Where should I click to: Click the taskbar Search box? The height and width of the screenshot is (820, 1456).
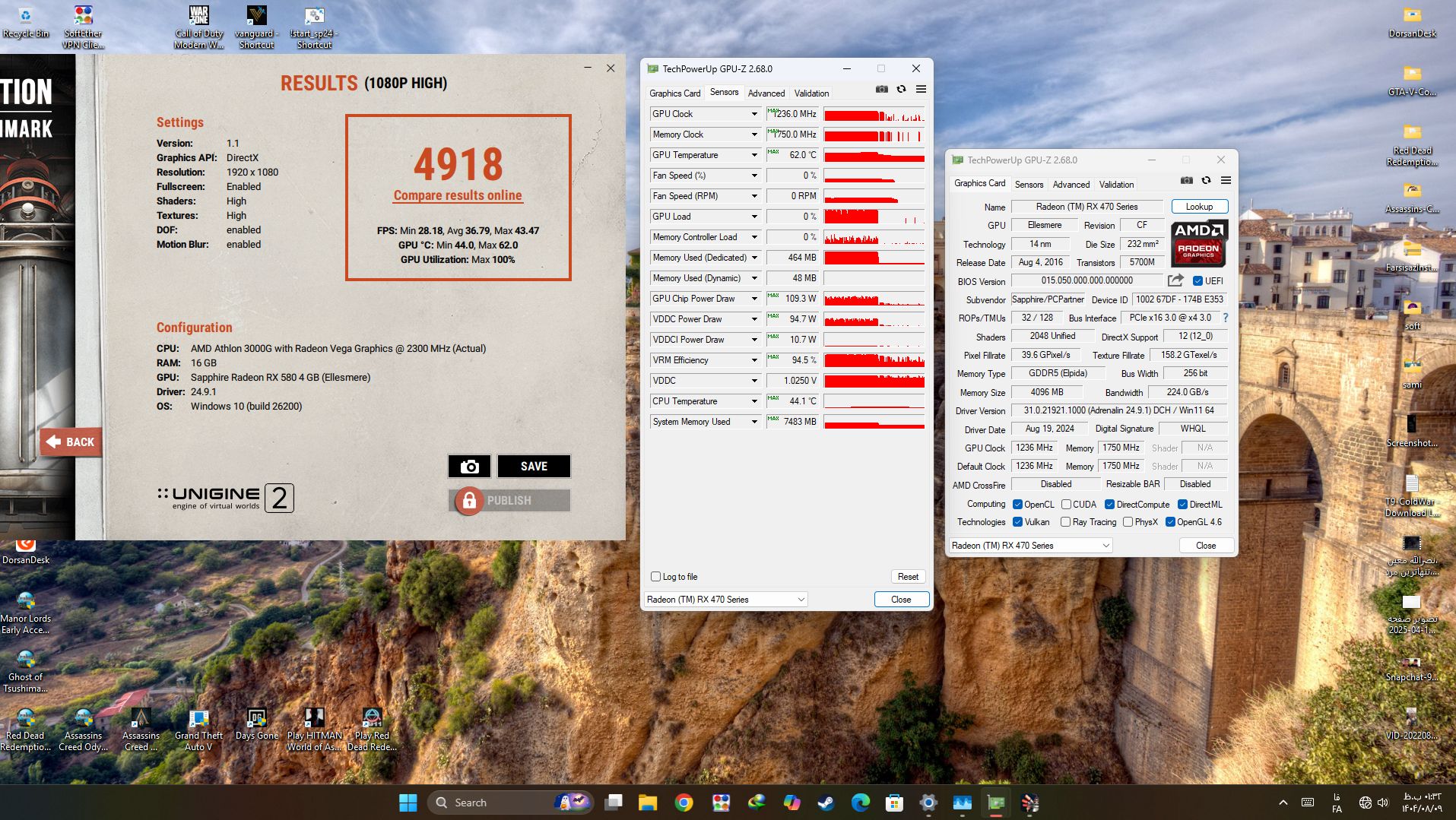click(x=494, y=803)
